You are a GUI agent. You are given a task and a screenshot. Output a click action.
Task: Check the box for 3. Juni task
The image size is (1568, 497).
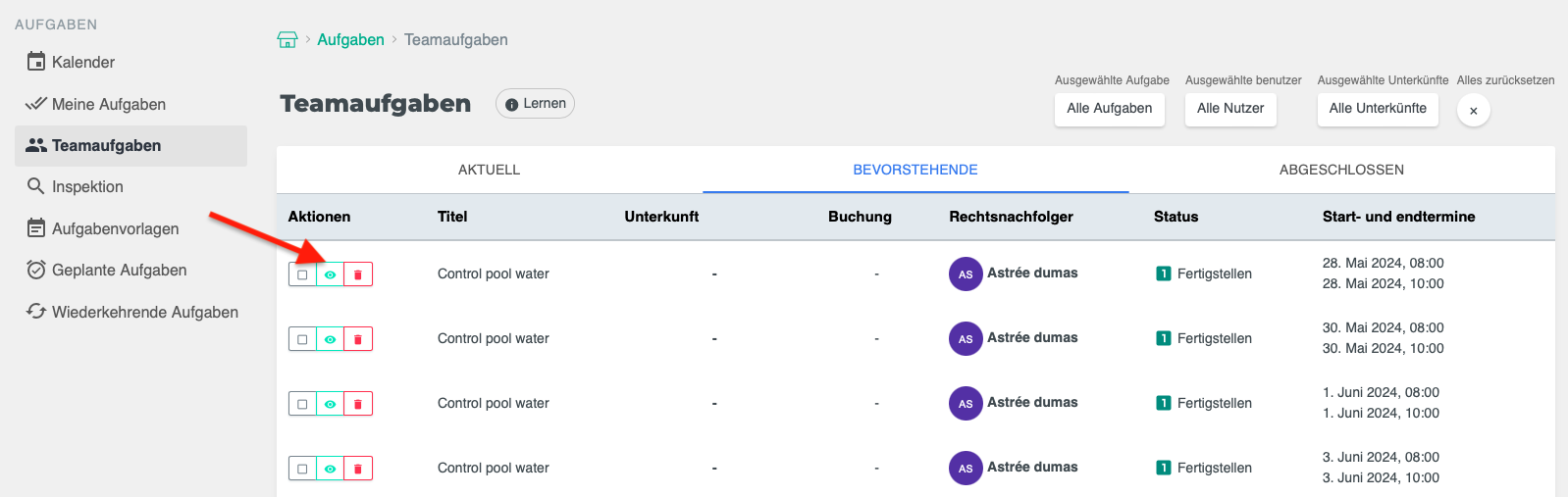(x=302, y=469)
